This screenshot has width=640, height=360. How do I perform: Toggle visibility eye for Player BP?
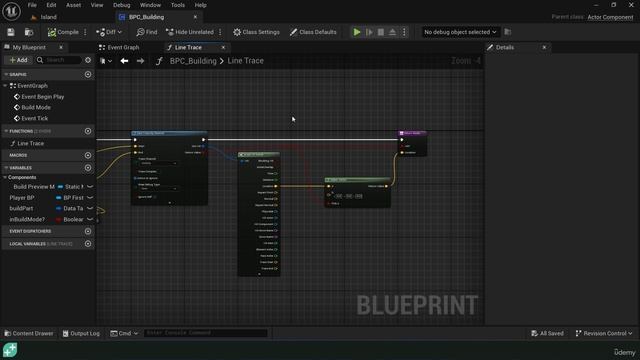click(90, 198)
